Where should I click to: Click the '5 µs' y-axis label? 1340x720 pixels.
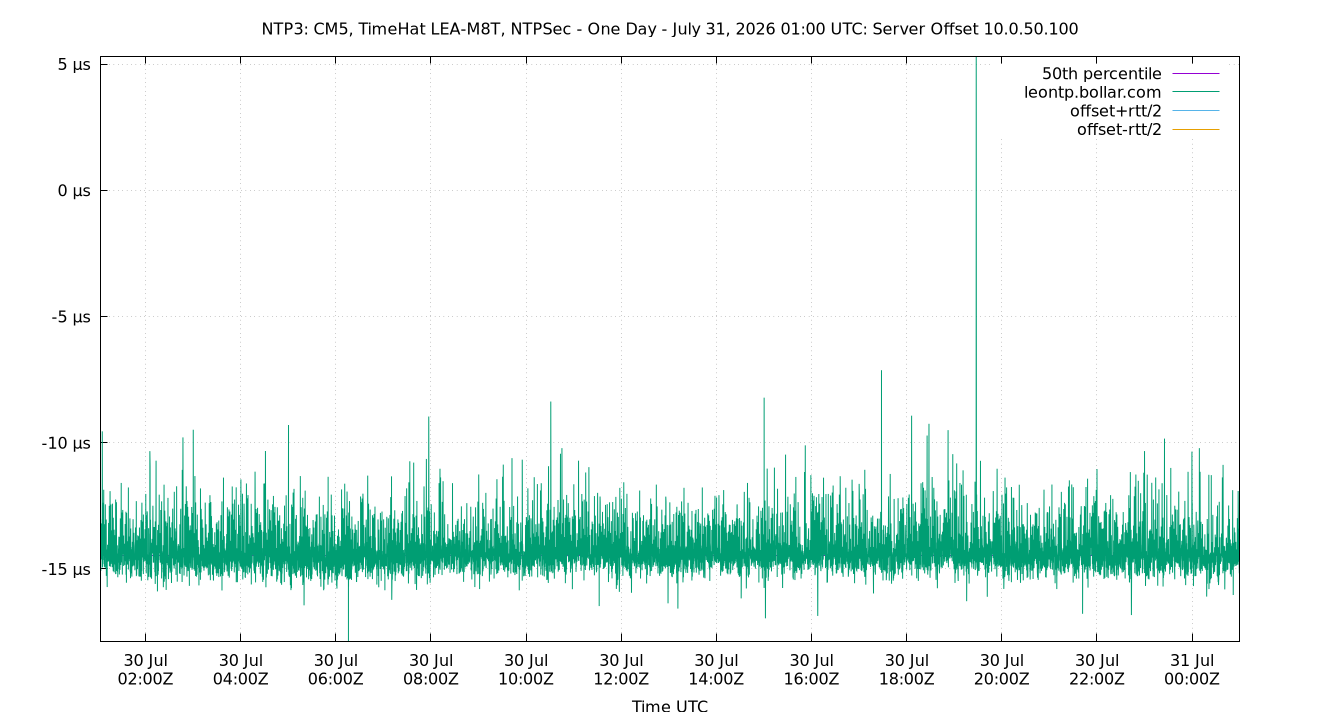click(75, 64)
